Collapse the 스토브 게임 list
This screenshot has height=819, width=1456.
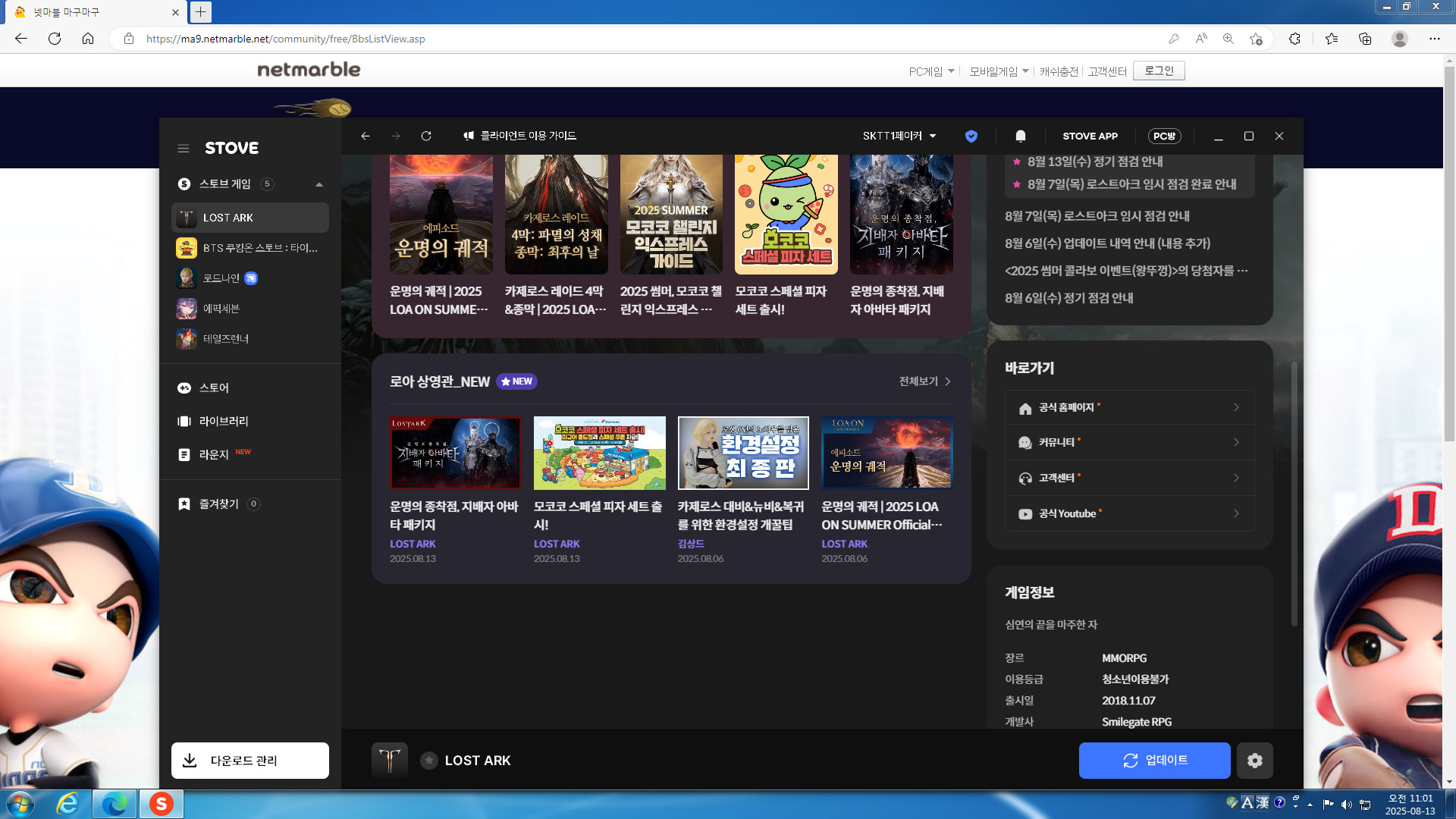pyautogui.click(x=319, y=184)
